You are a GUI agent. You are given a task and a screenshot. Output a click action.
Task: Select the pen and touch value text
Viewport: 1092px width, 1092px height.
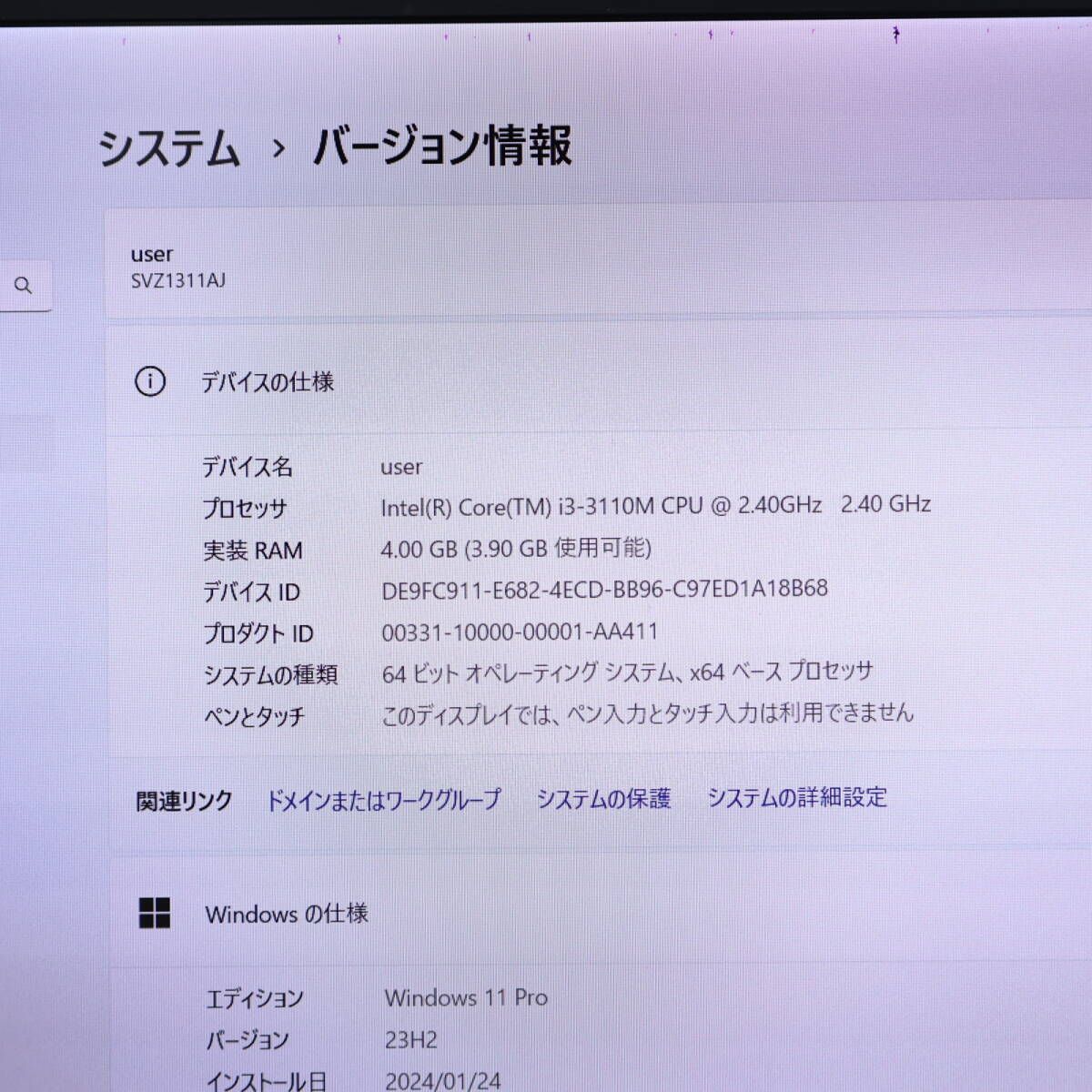647,713
